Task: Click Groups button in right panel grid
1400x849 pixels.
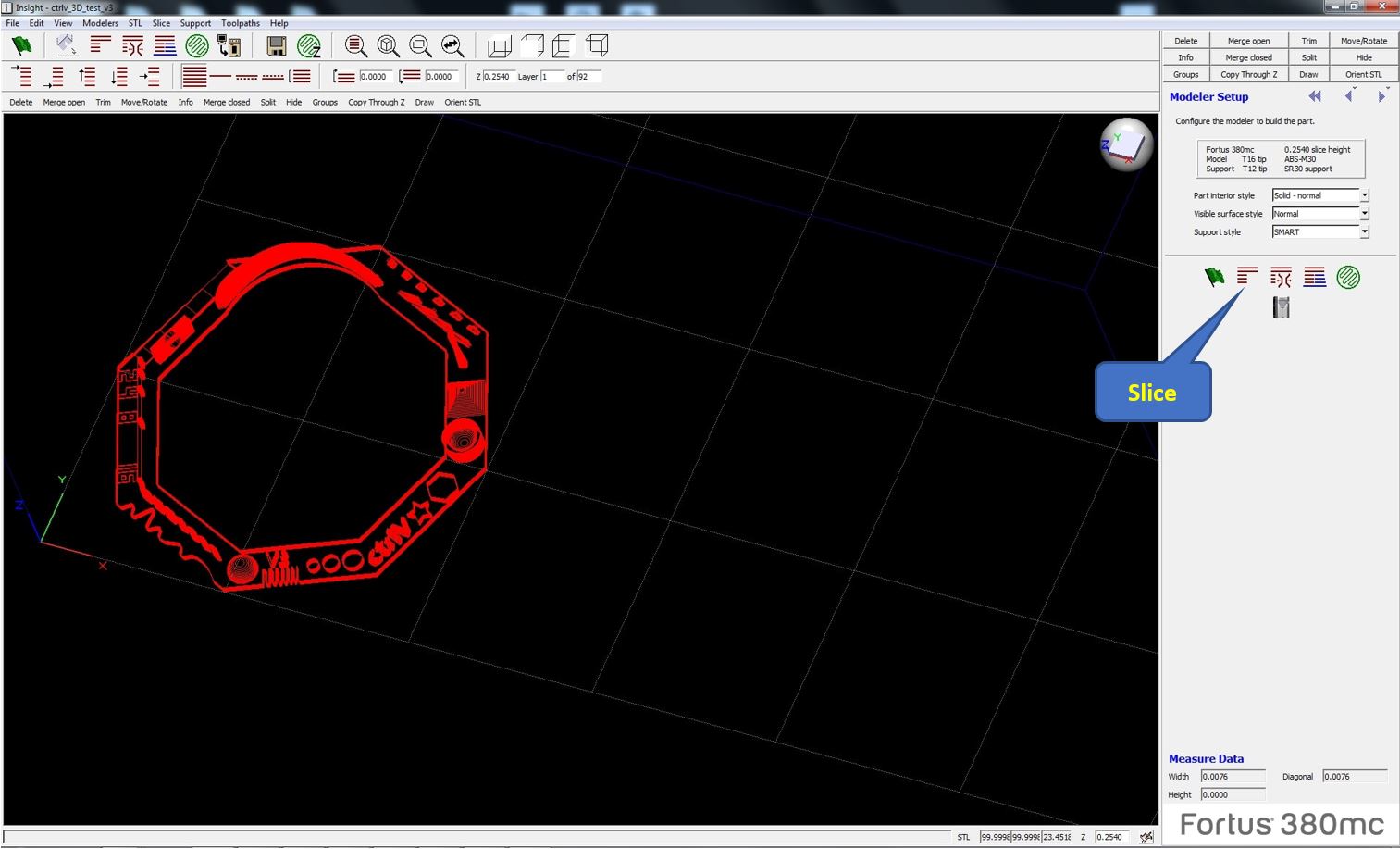Action: [x=1186, y=74]
